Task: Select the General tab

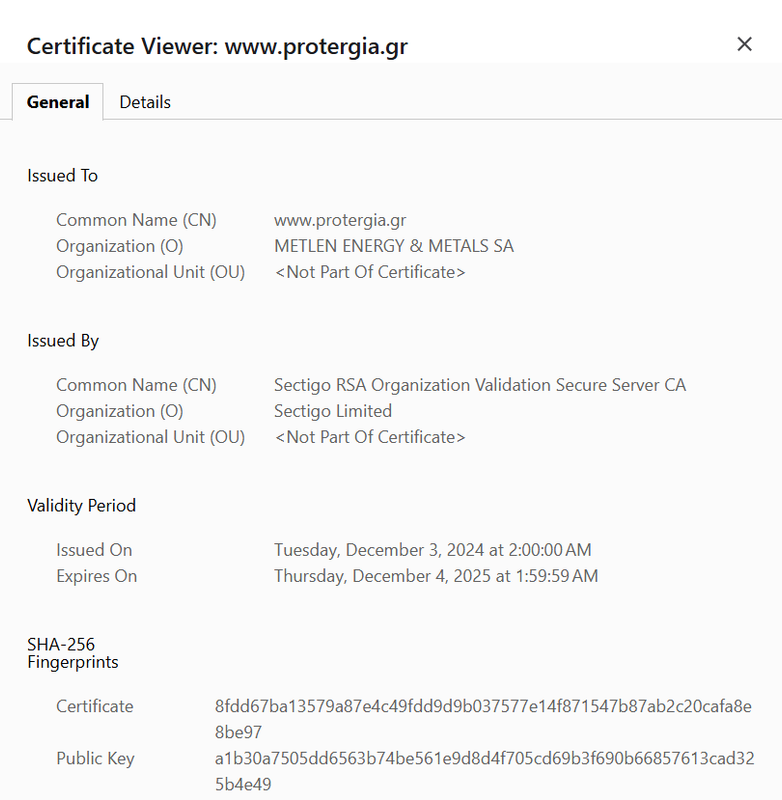Action: click(x=58, y=102)
